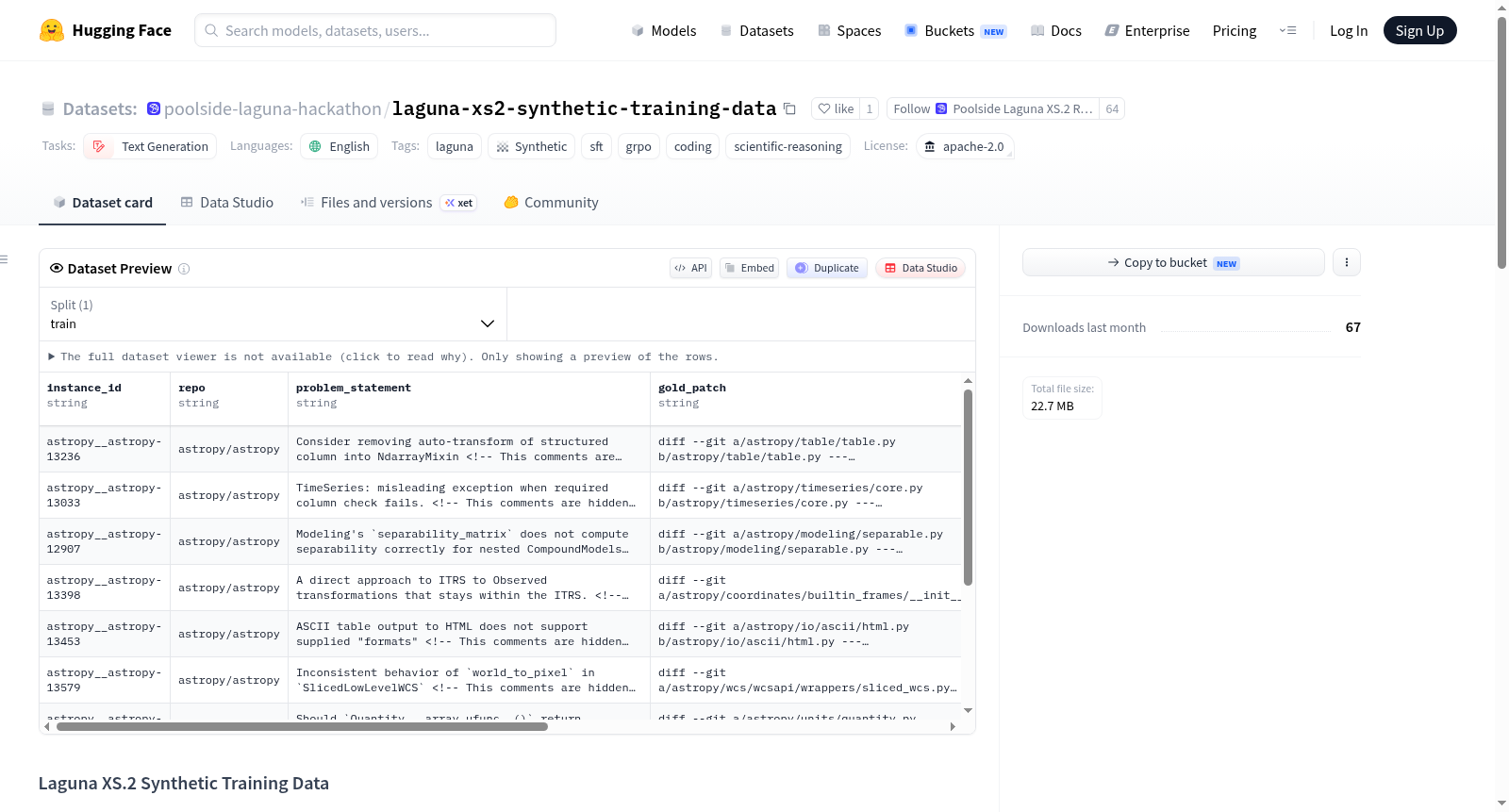Open Files and versions tab
This screenshot has width=1509, height=812.
pyautogui.click(x=389, y=202)
